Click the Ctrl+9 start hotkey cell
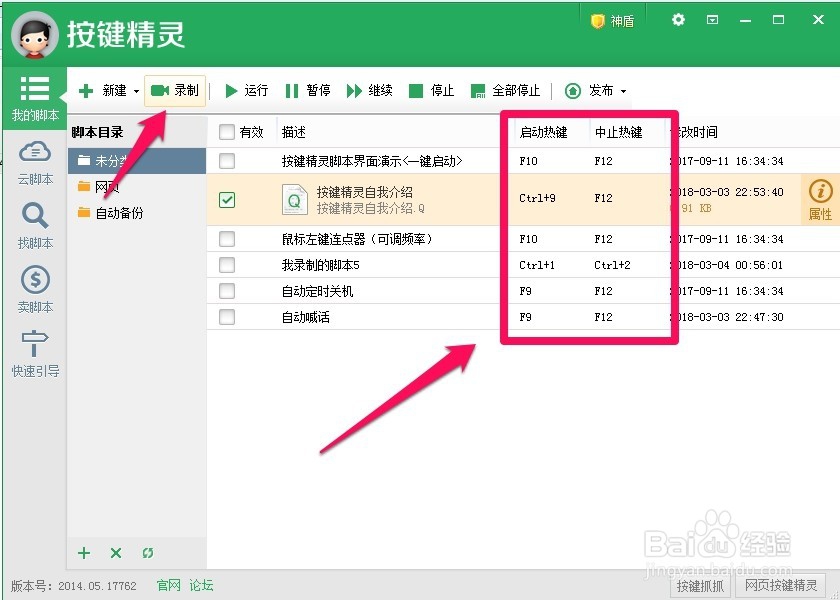Viewport: 840px width, 600px height. click(537, 198)
